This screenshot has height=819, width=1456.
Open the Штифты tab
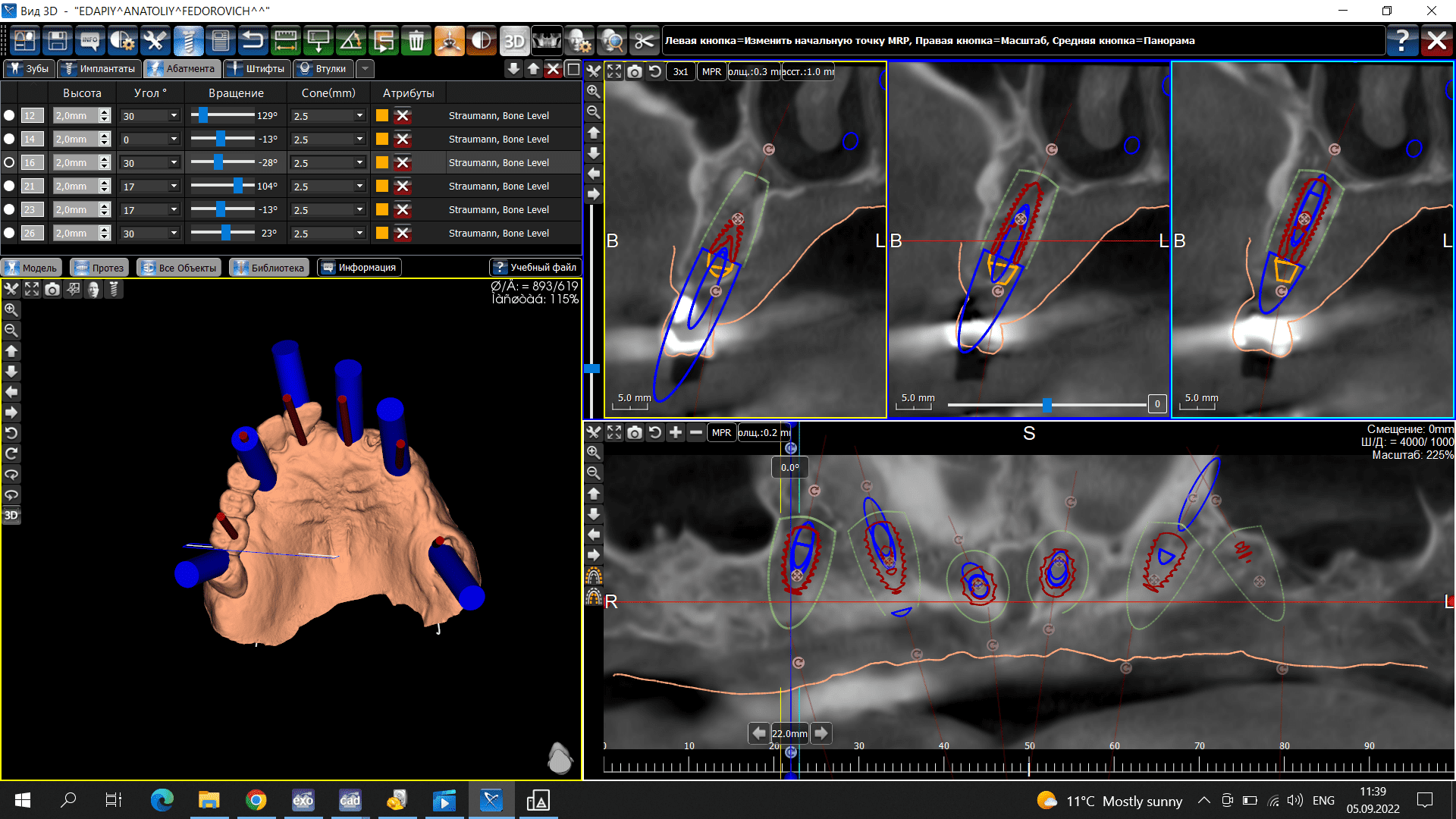coord(257,68)
